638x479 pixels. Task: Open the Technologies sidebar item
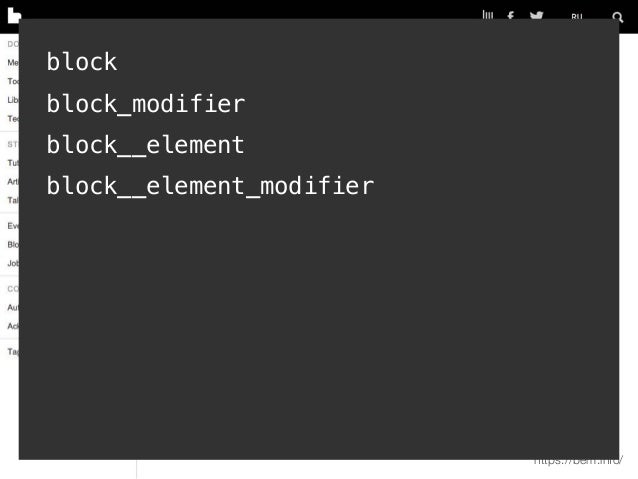click(13, 119)
